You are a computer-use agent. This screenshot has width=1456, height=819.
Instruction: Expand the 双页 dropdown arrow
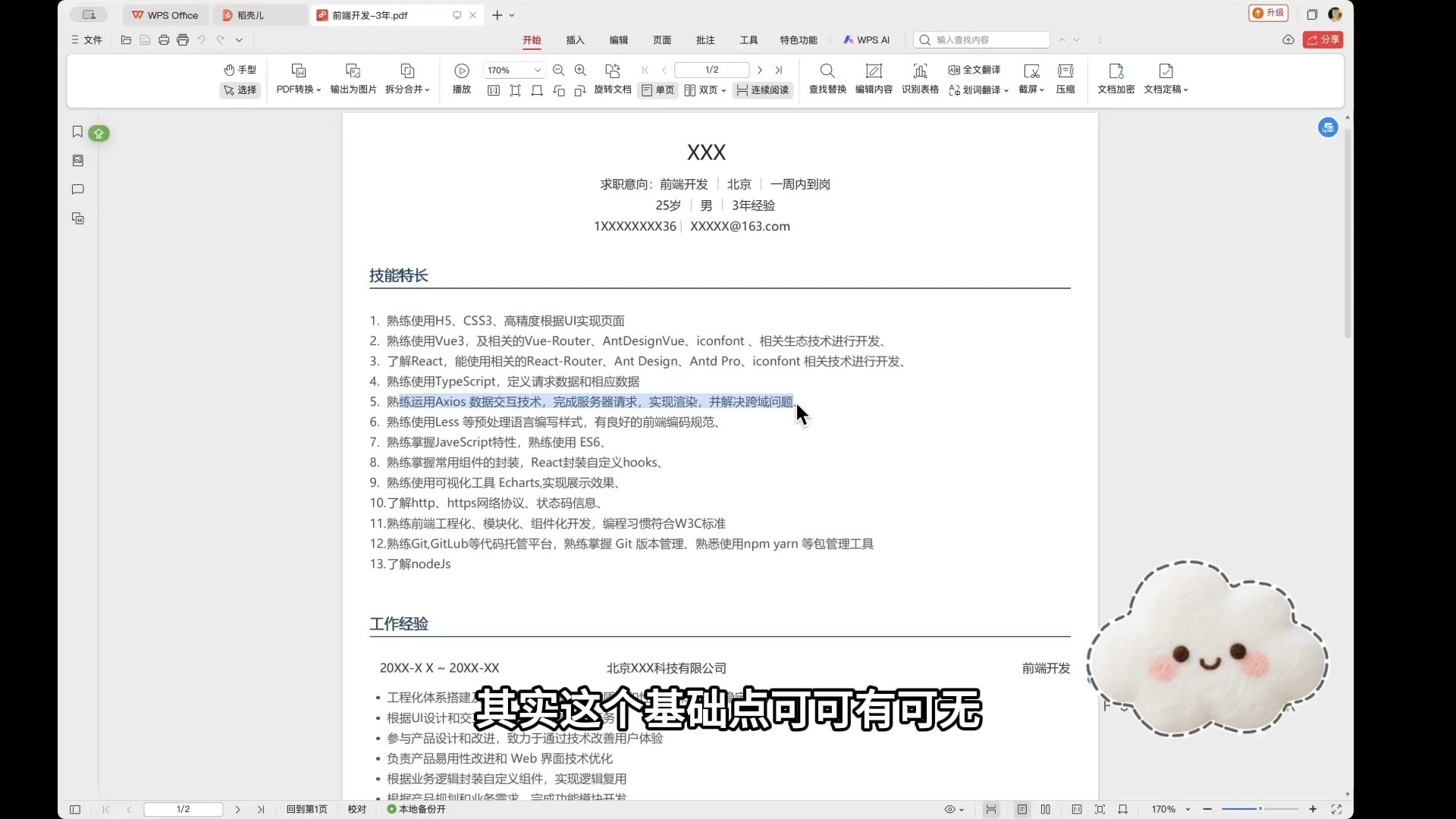click(x=723, y=91)
